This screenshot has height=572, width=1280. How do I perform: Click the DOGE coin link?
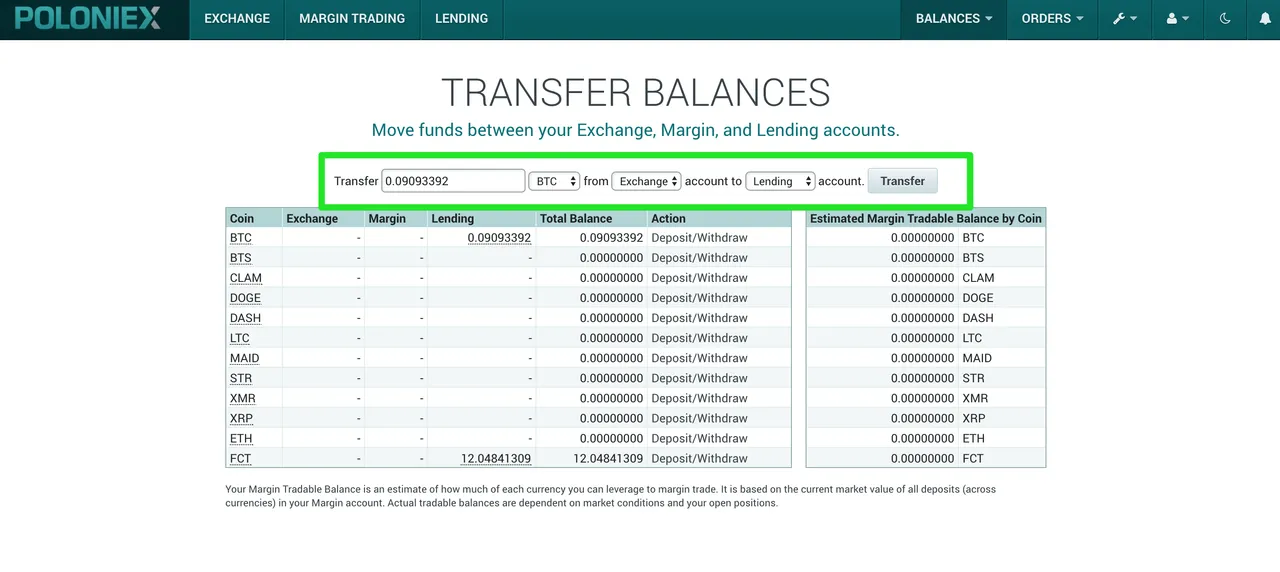coord(245,298)
